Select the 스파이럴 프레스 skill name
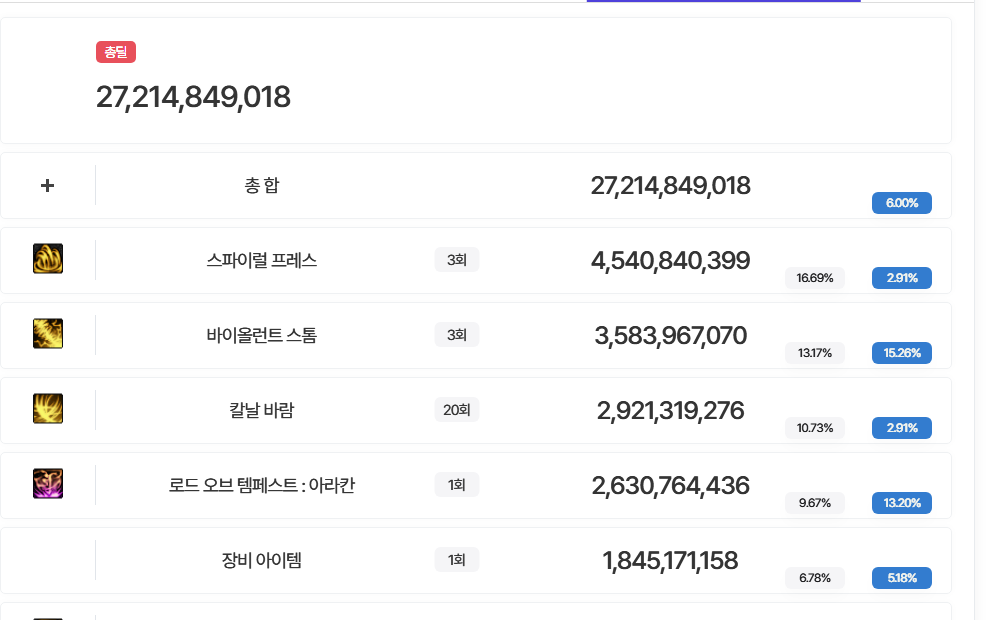This screenshot has width=1004, height=620. [x=262, y=260]
